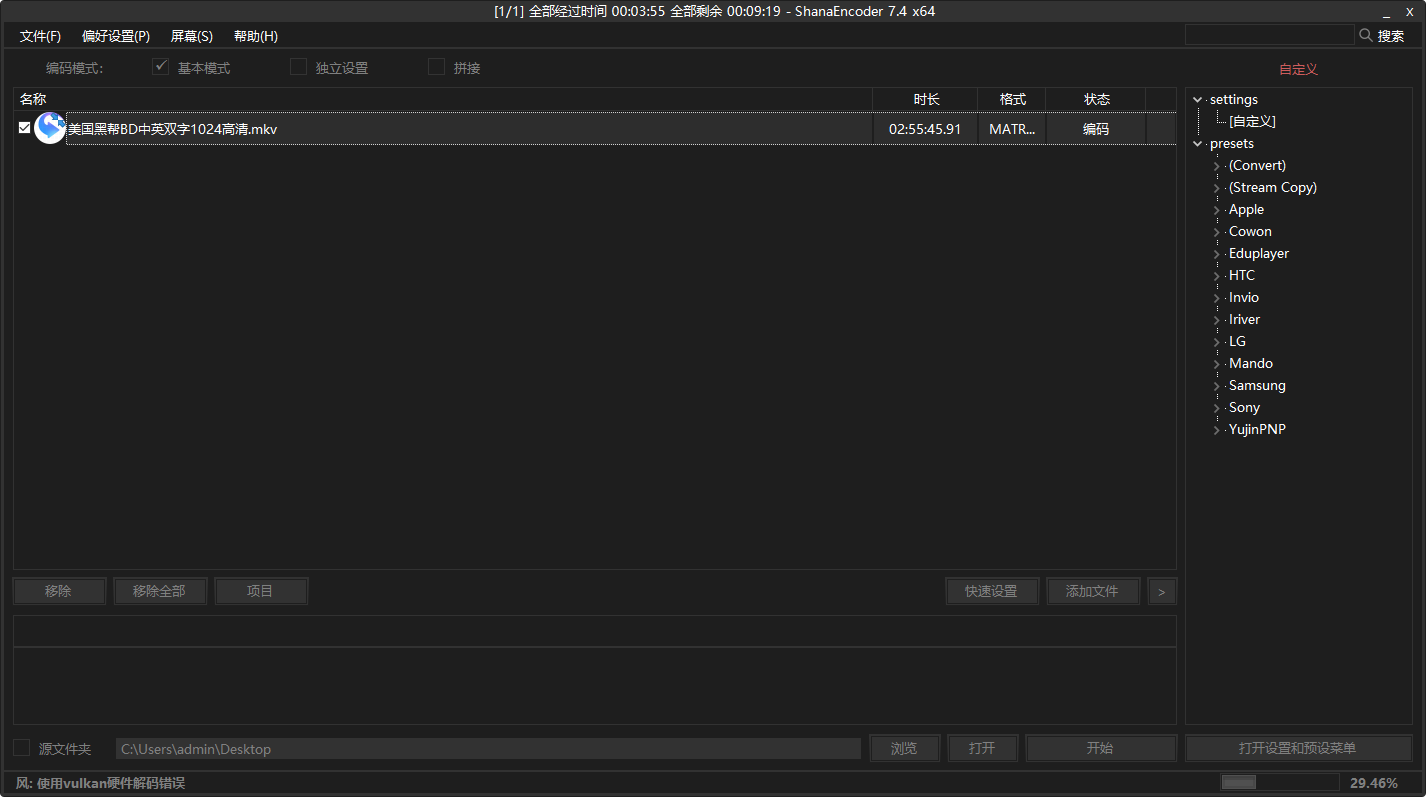Collapse the presets tree node

[x=1198, y=144]
